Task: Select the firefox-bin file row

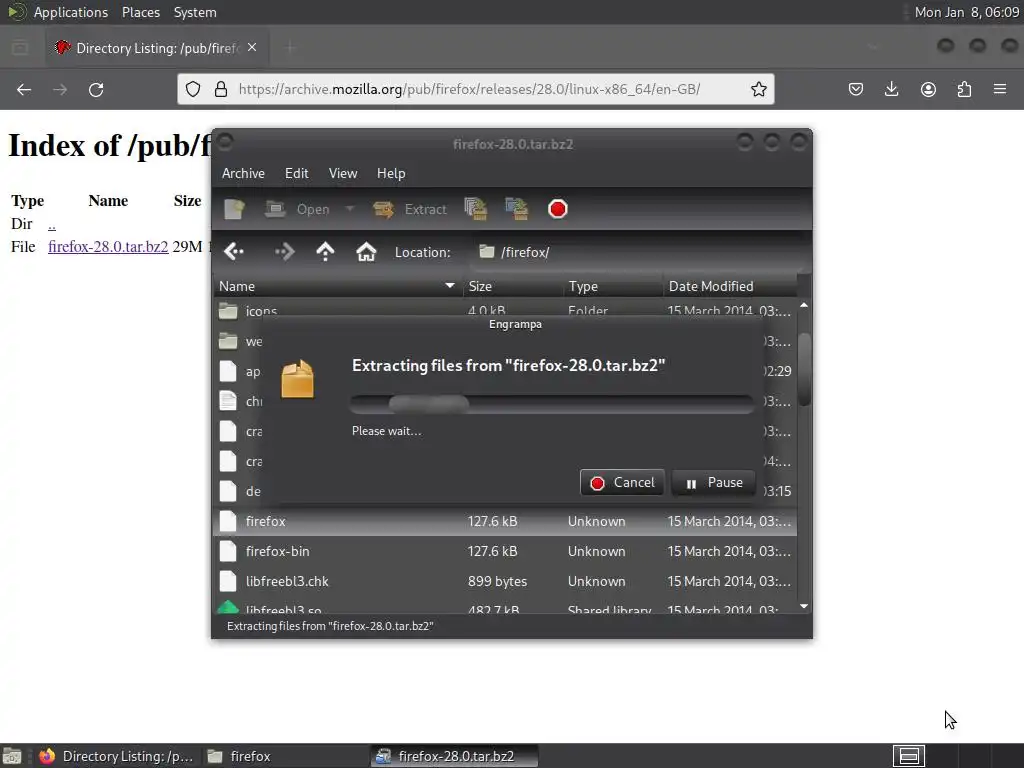Action: [505, 551]
